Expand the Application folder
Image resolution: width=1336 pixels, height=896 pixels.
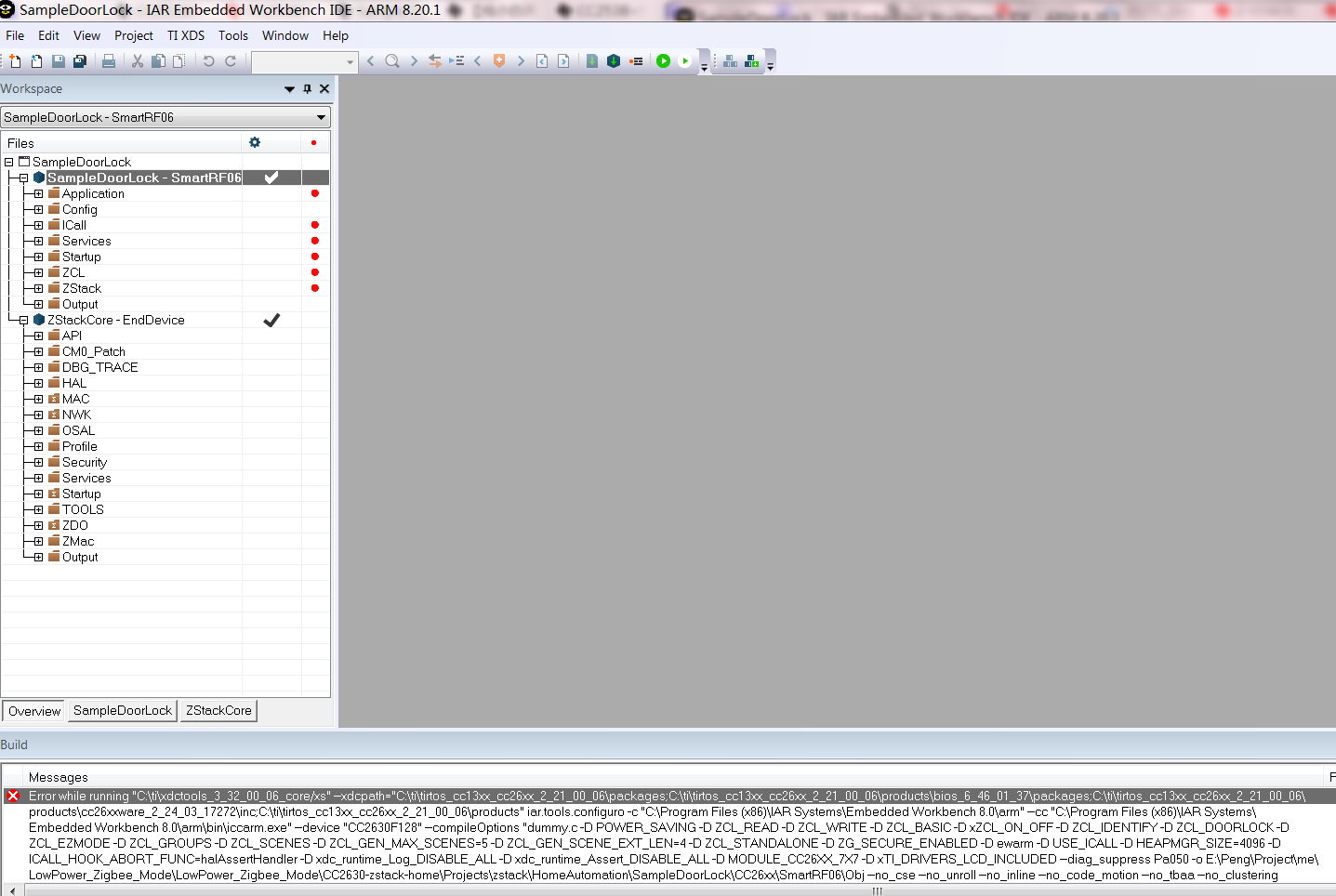tap(39, 193)
